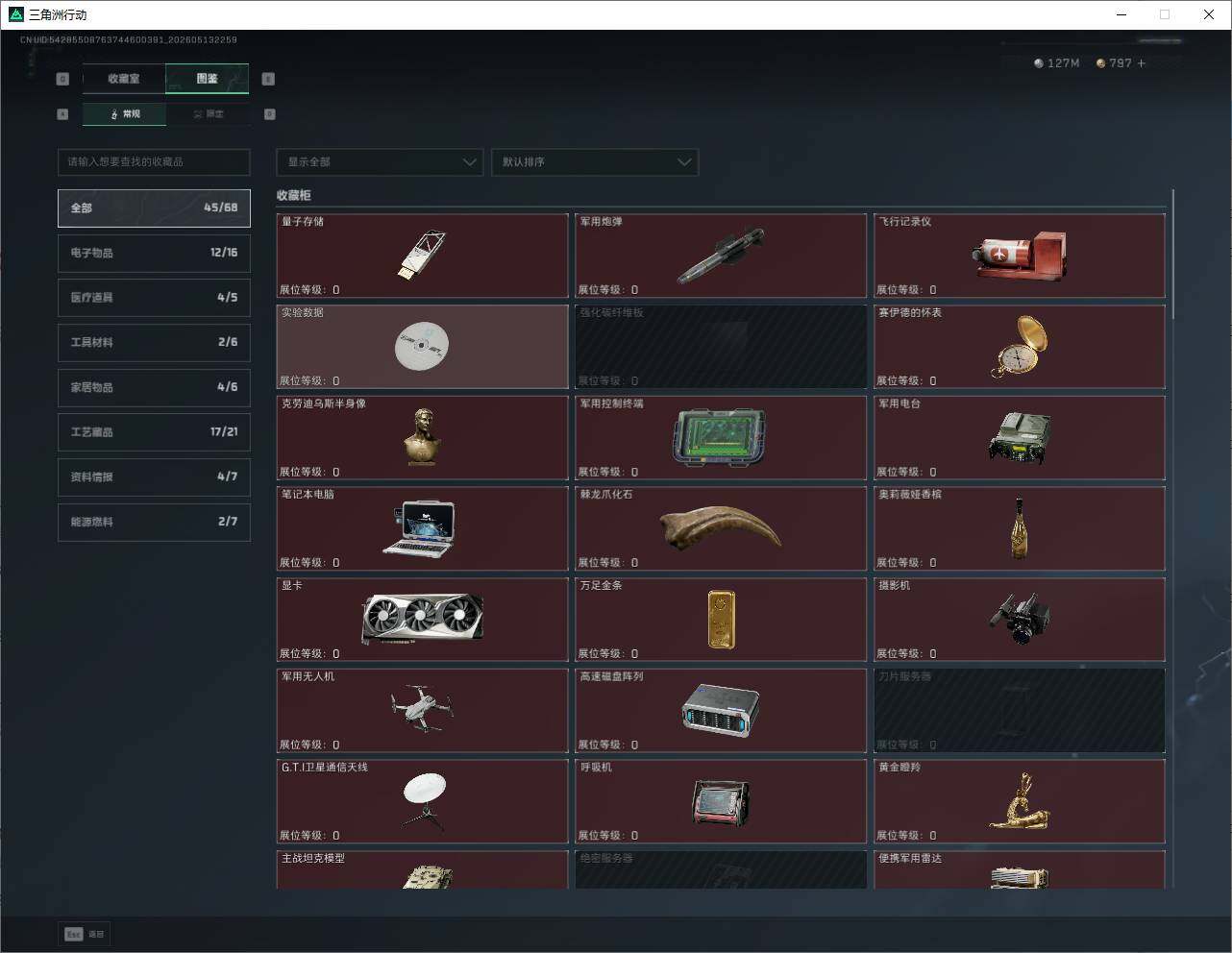Click the silver coin 127M balance
This screenshot has height=953, width=1232.
point(1056,63)
